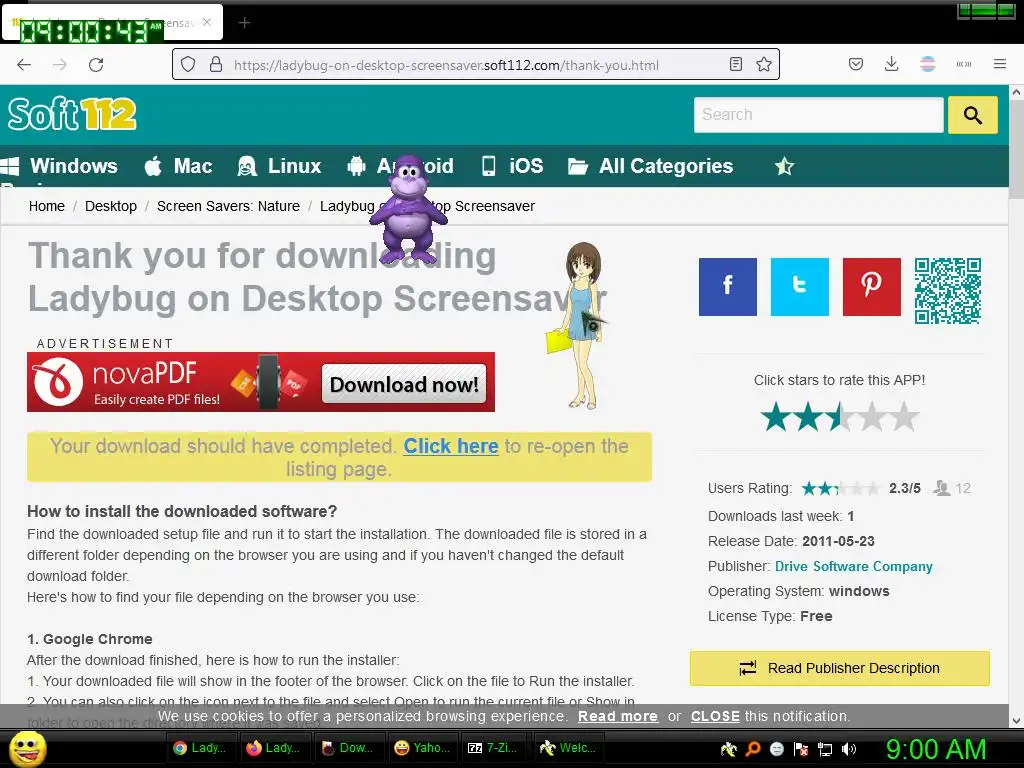Reload the page with the refresh icon
Image resolution: width=1024 pixels, height=768 pixels.
[x=96, y=65]
